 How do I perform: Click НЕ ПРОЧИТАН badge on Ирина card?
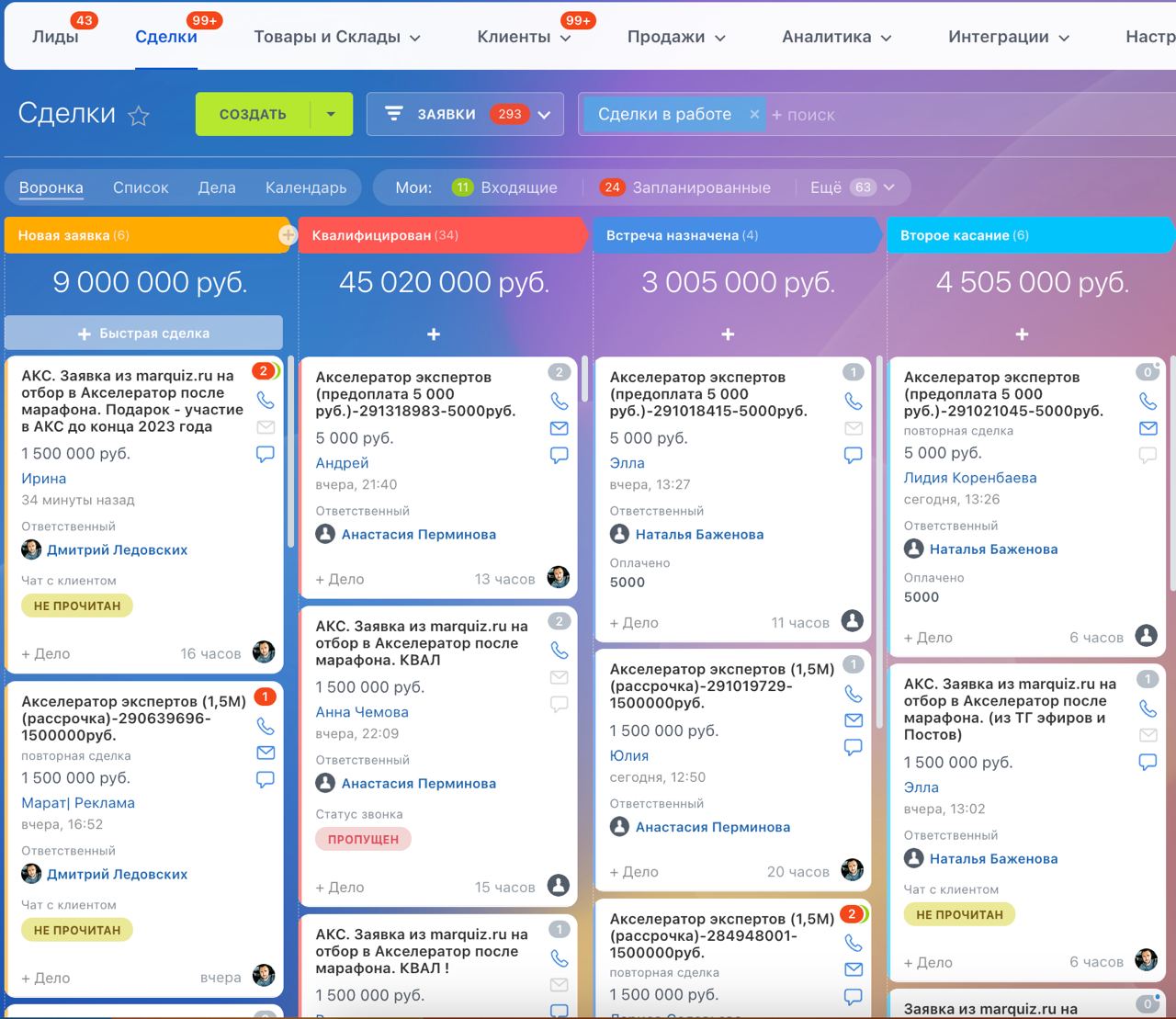[77, 606]
